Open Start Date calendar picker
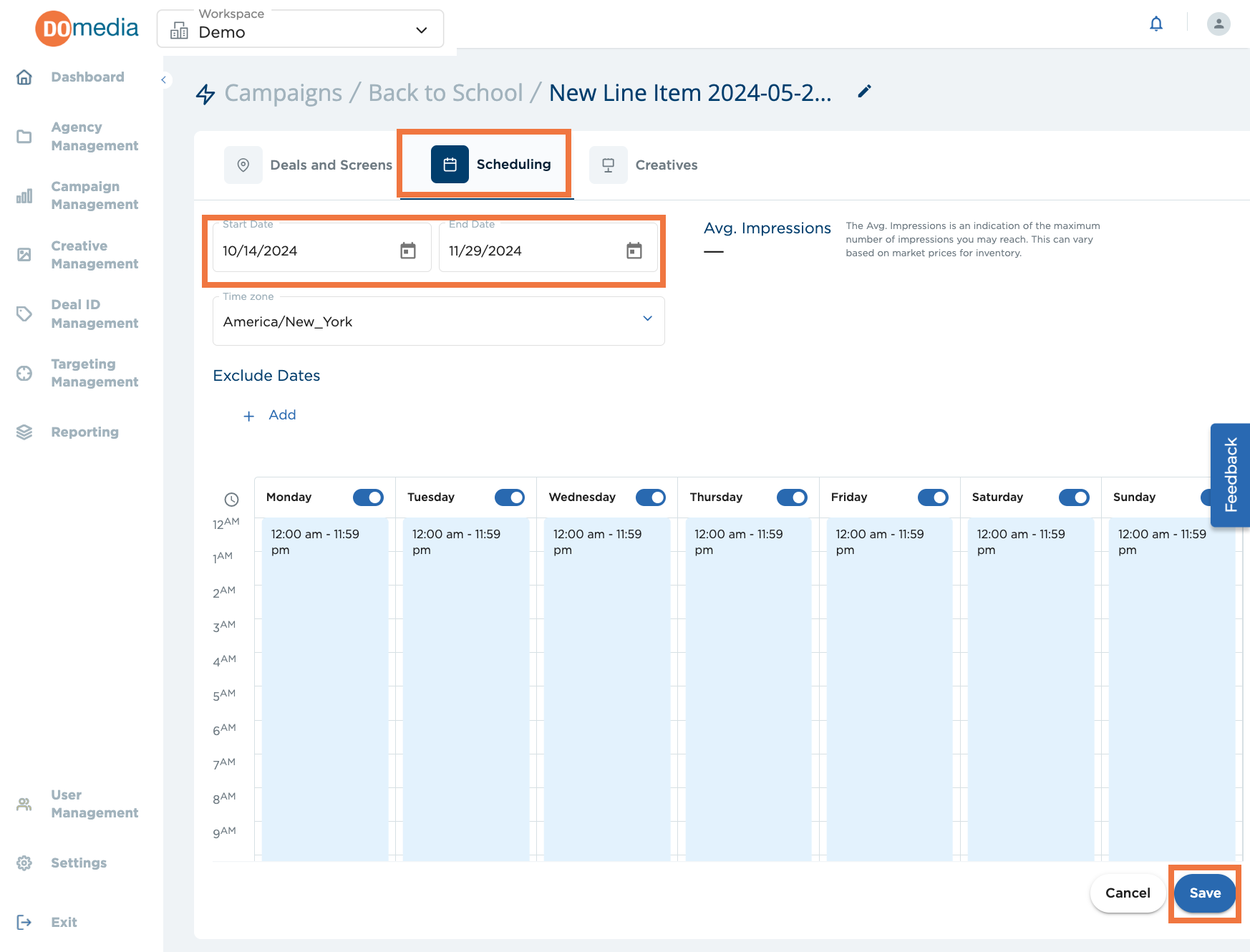 (408, 251)
